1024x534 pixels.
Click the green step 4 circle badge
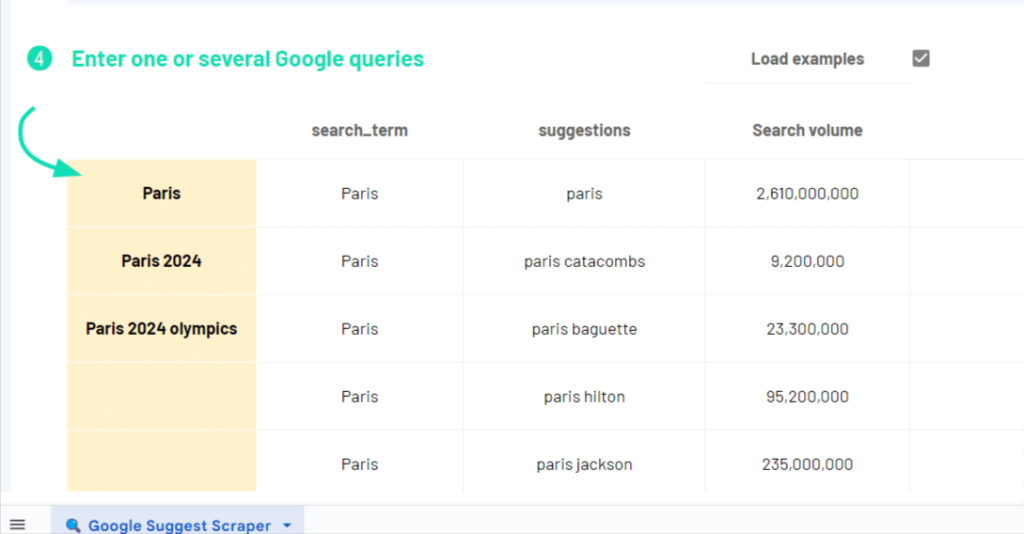pos(38,59)
